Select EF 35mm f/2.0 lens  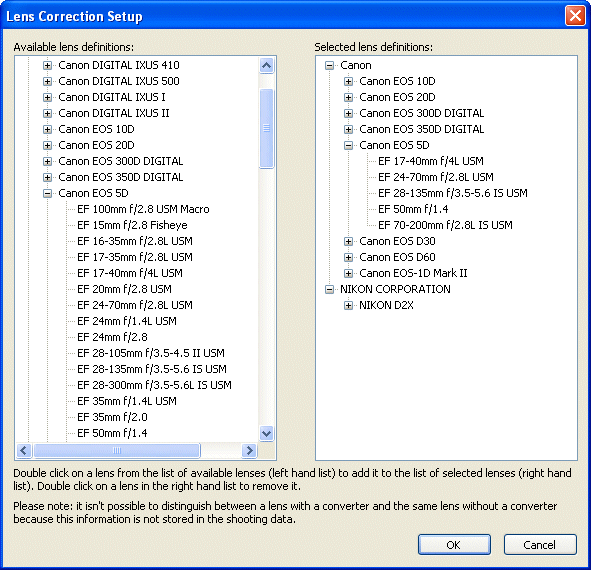112,417
